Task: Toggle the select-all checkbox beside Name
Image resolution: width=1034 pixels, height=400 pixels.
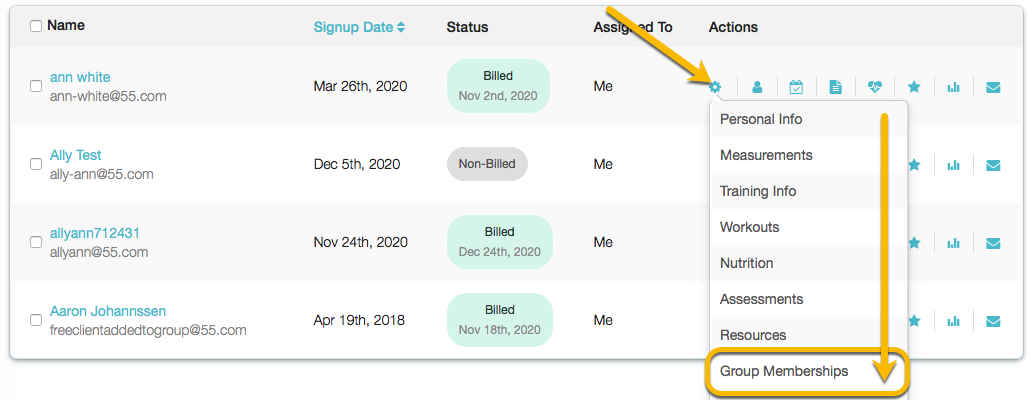Action: tap(36, 26)
